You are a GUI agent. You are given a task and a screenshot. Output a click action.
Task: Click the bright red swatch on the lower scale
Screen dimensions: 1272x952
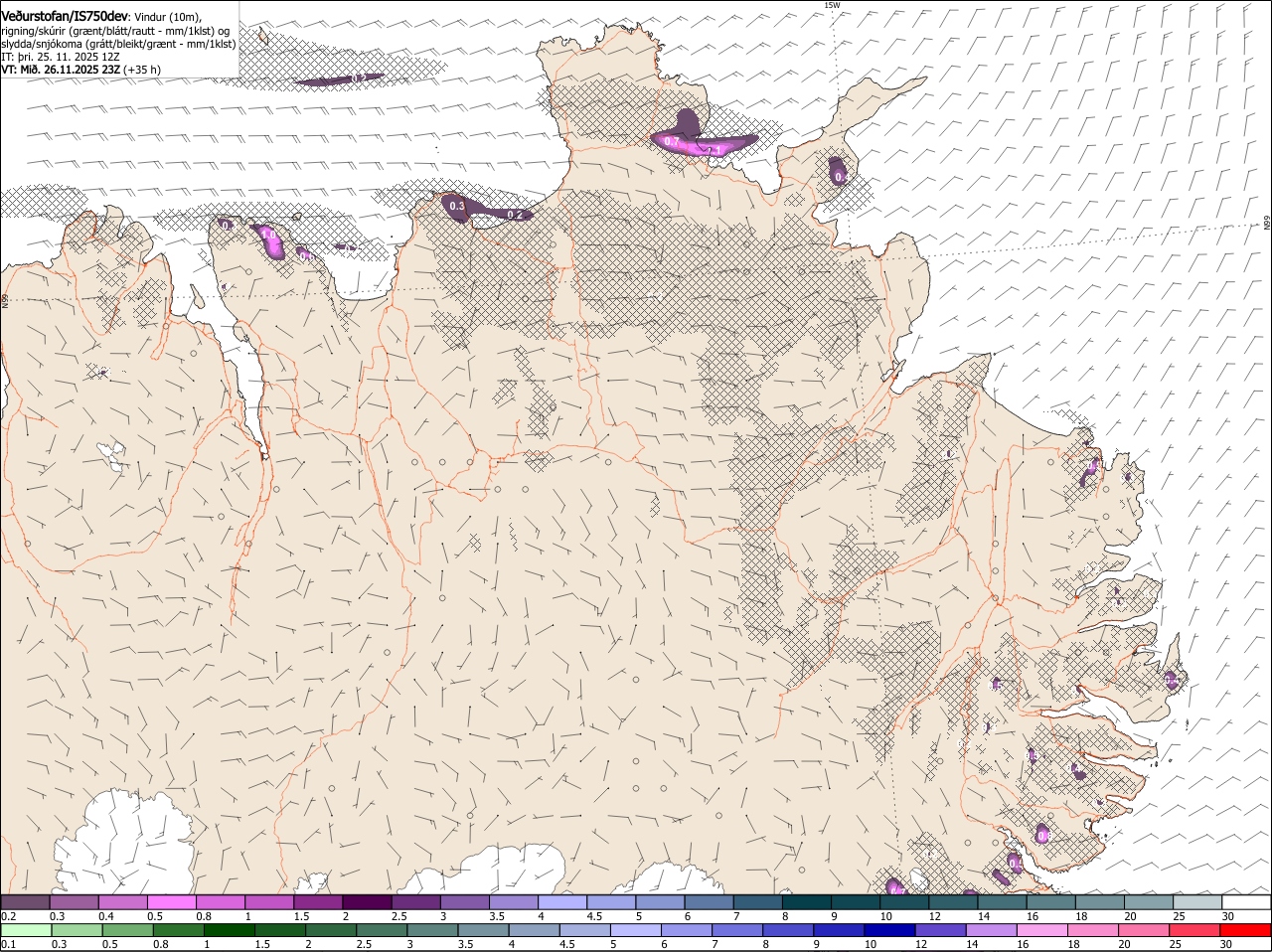tap(1246, 930)
